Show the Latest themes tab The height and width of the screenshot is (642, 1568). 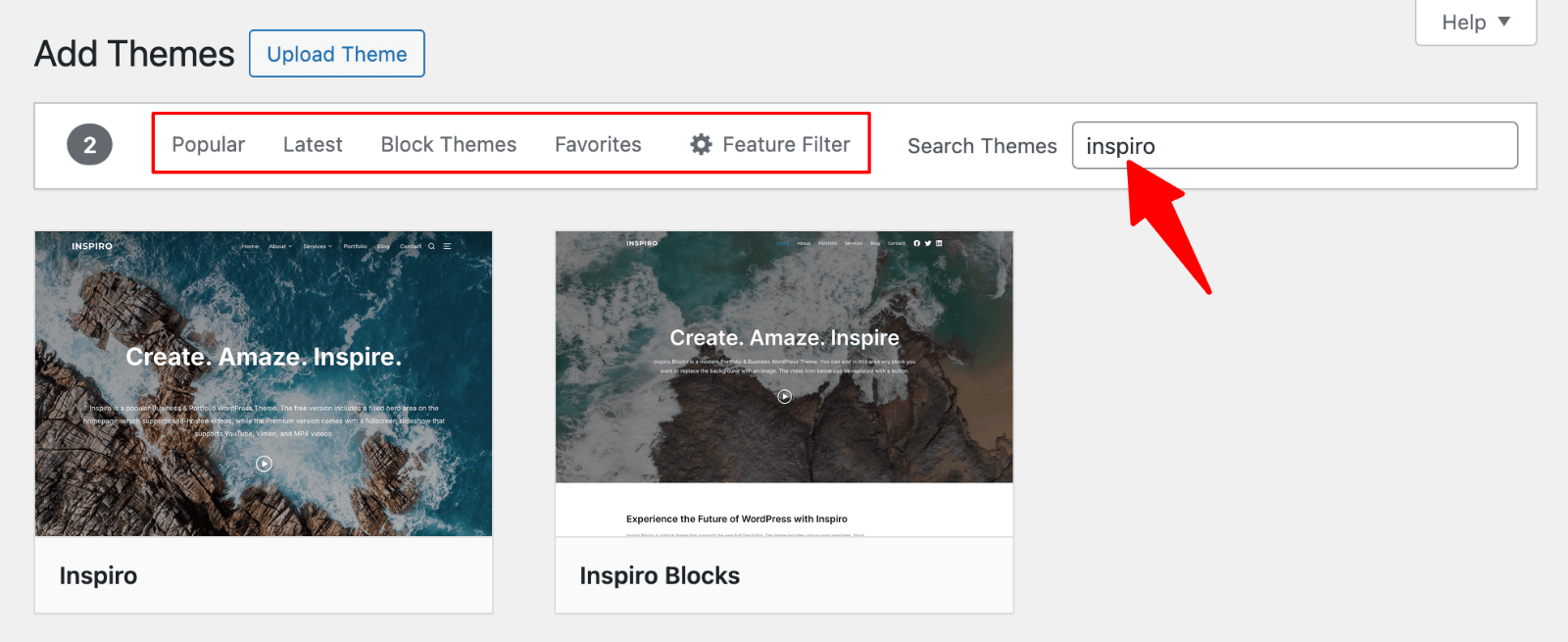tap(313, 145)
